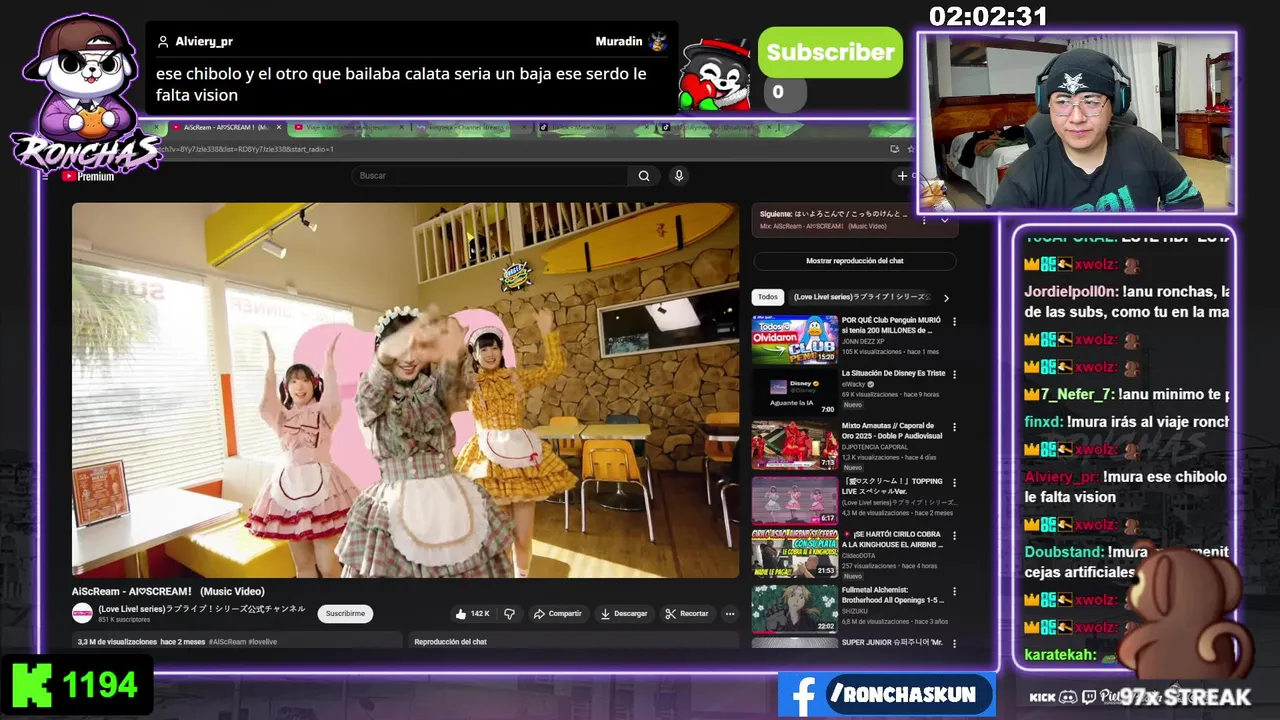Click the Descargar download button

[624, 613]
